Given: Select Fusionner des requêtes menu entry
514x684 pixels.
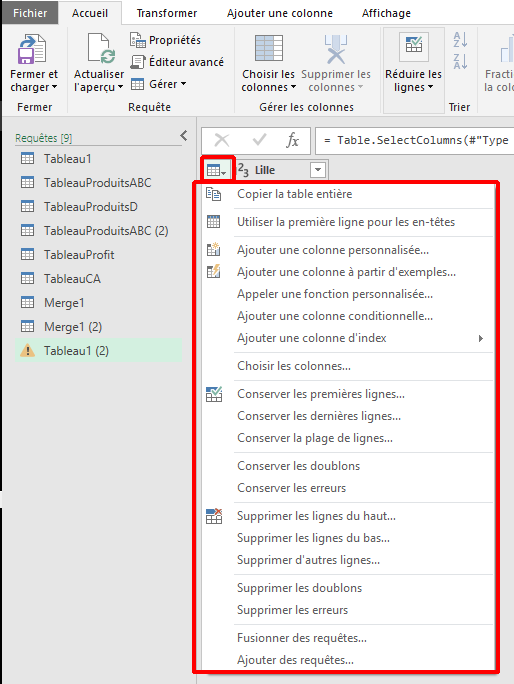Looking at the screenshot, I should 302,638.
